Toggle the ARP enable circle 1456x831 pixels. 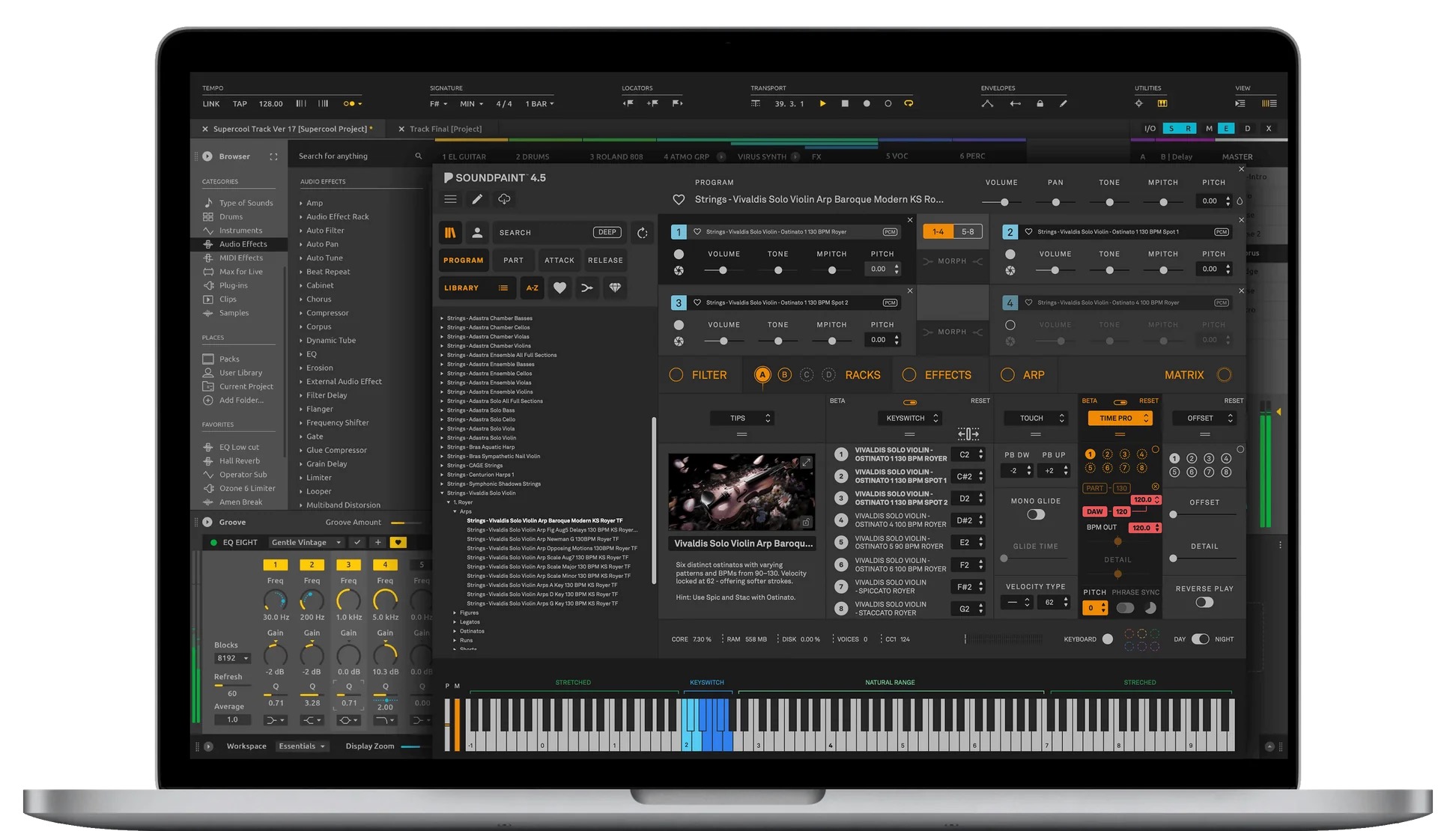(1007, 375)
